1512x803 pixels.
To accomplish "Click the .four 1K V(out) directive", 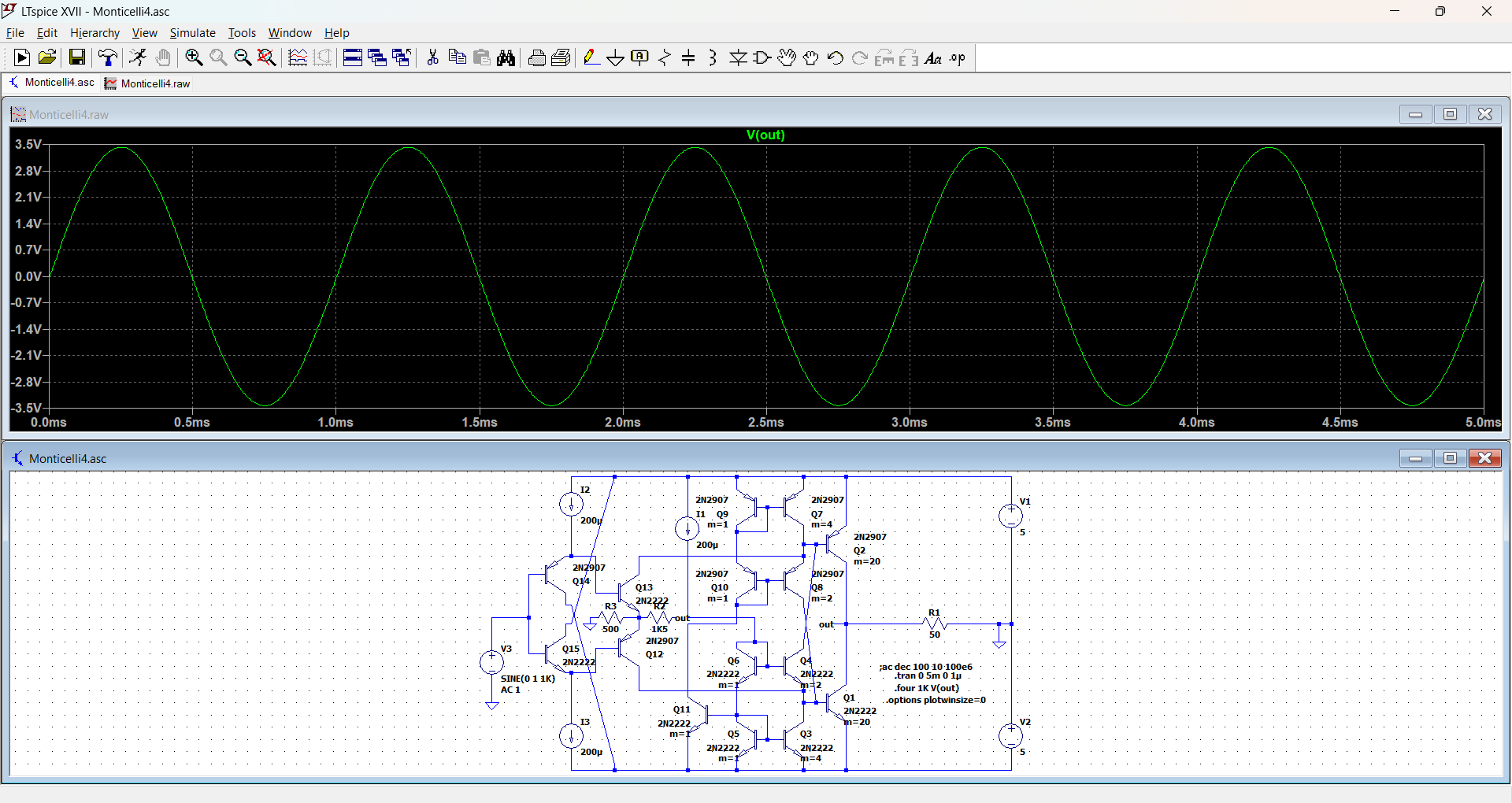I will tap(927, 688).
